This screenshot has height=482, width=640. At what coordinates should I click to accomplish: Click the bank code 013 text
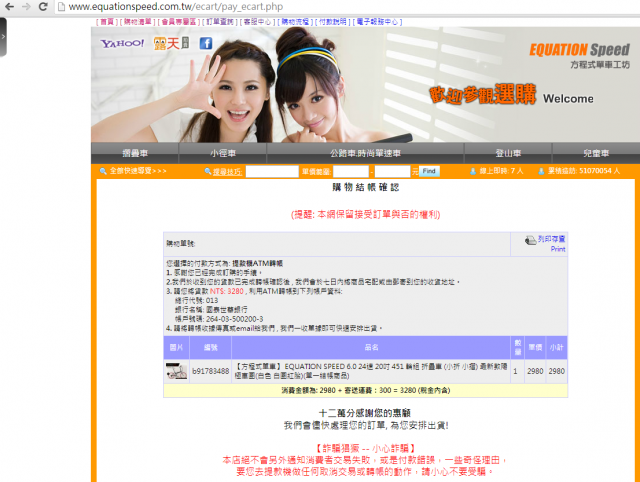point(212,300)
